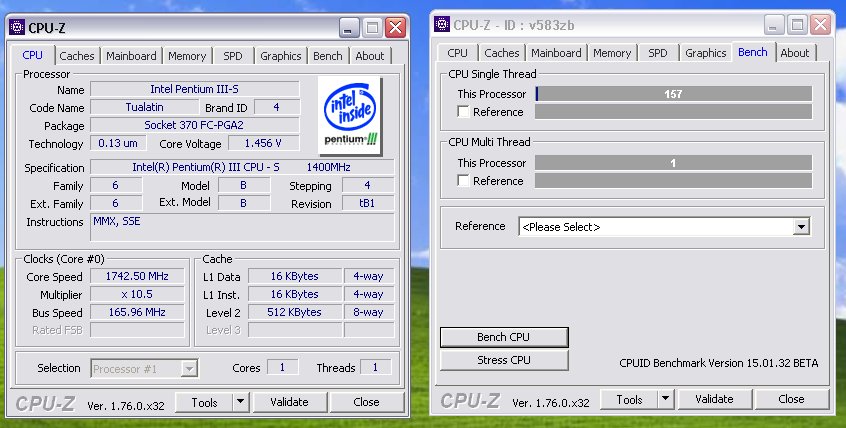Go to the Graphics tab in left window
This screenshot has height=428, width=846.
281,56
